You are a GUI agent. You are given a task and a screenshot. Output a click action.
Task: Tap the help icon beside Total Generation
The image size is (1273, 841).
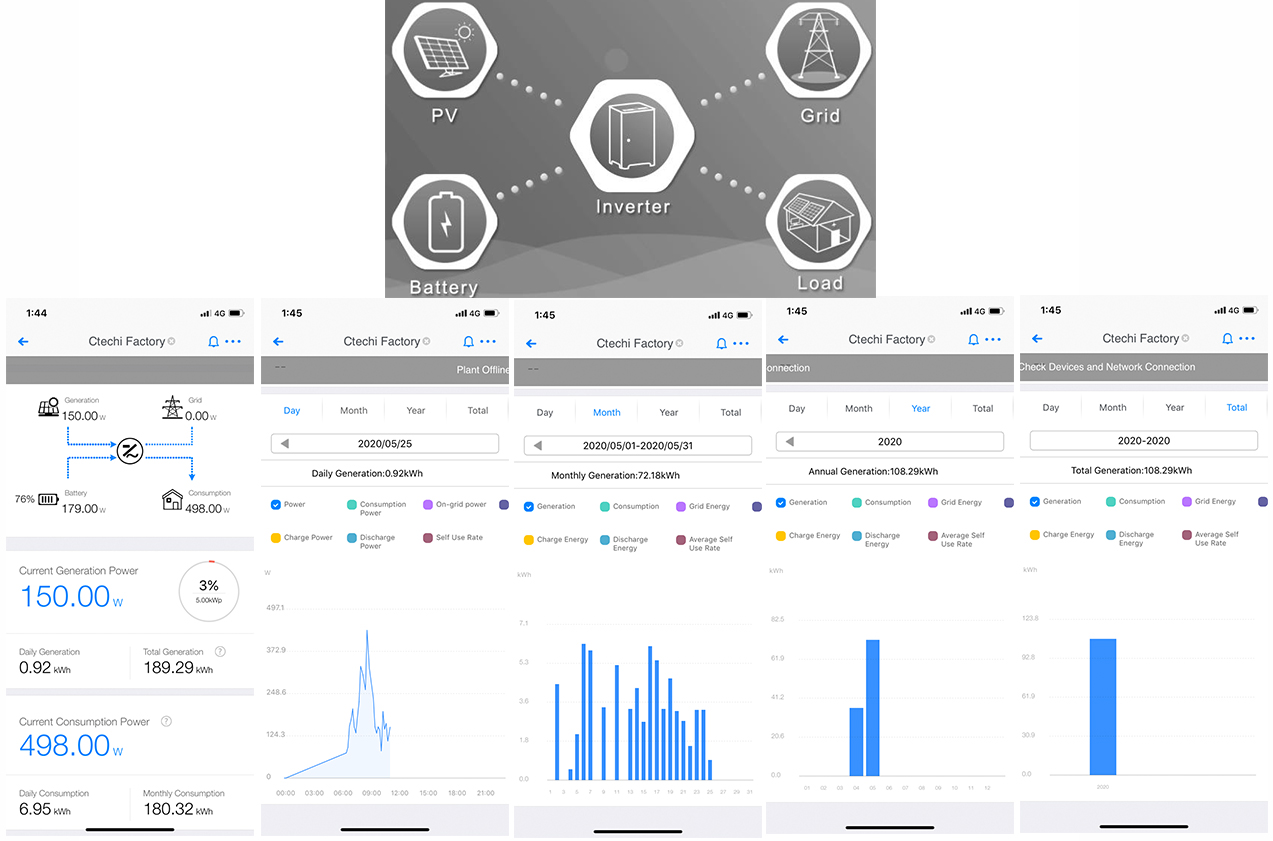(x=220, y=651)
